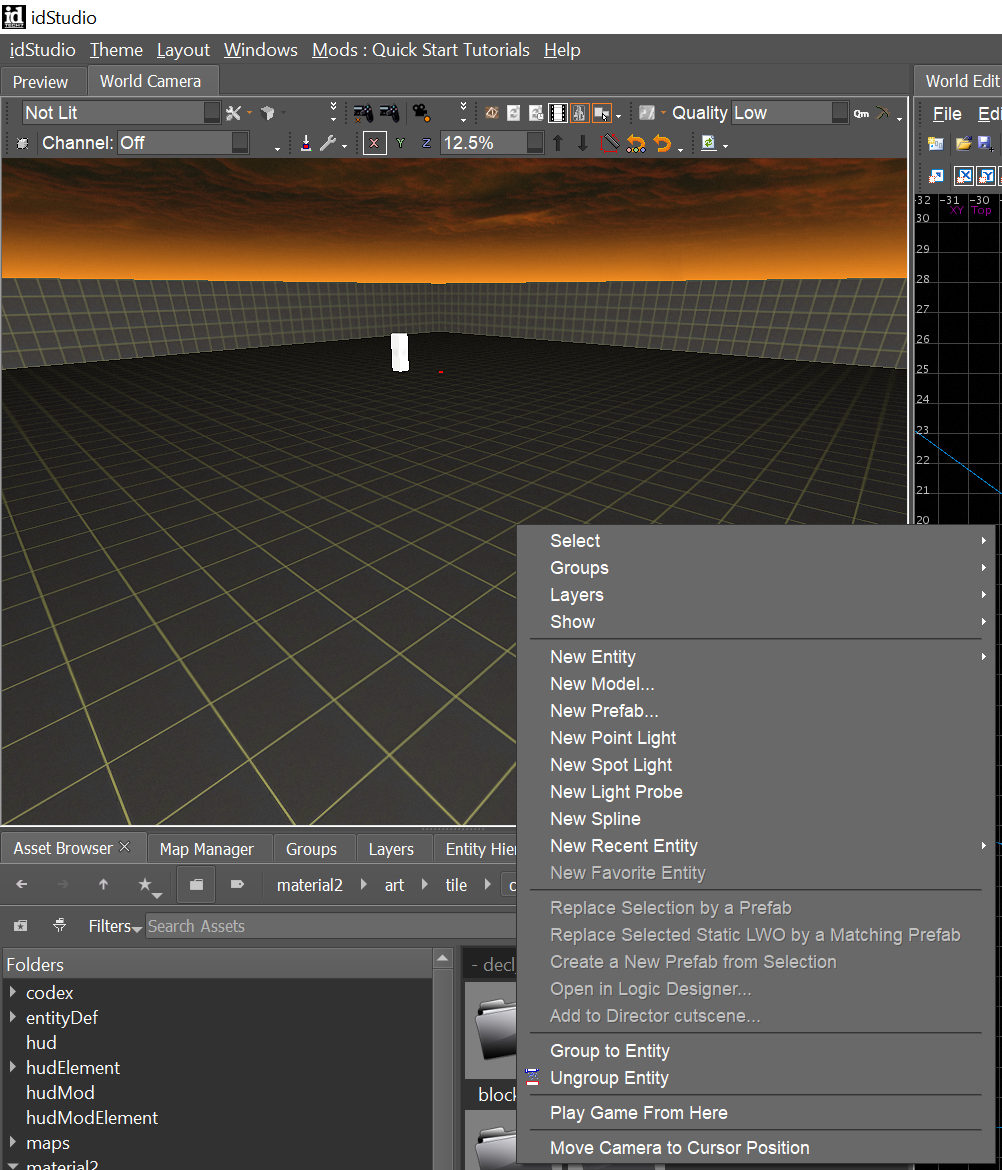
Task: Go up one folder in Asset Browser
Action: coord(103,884)
